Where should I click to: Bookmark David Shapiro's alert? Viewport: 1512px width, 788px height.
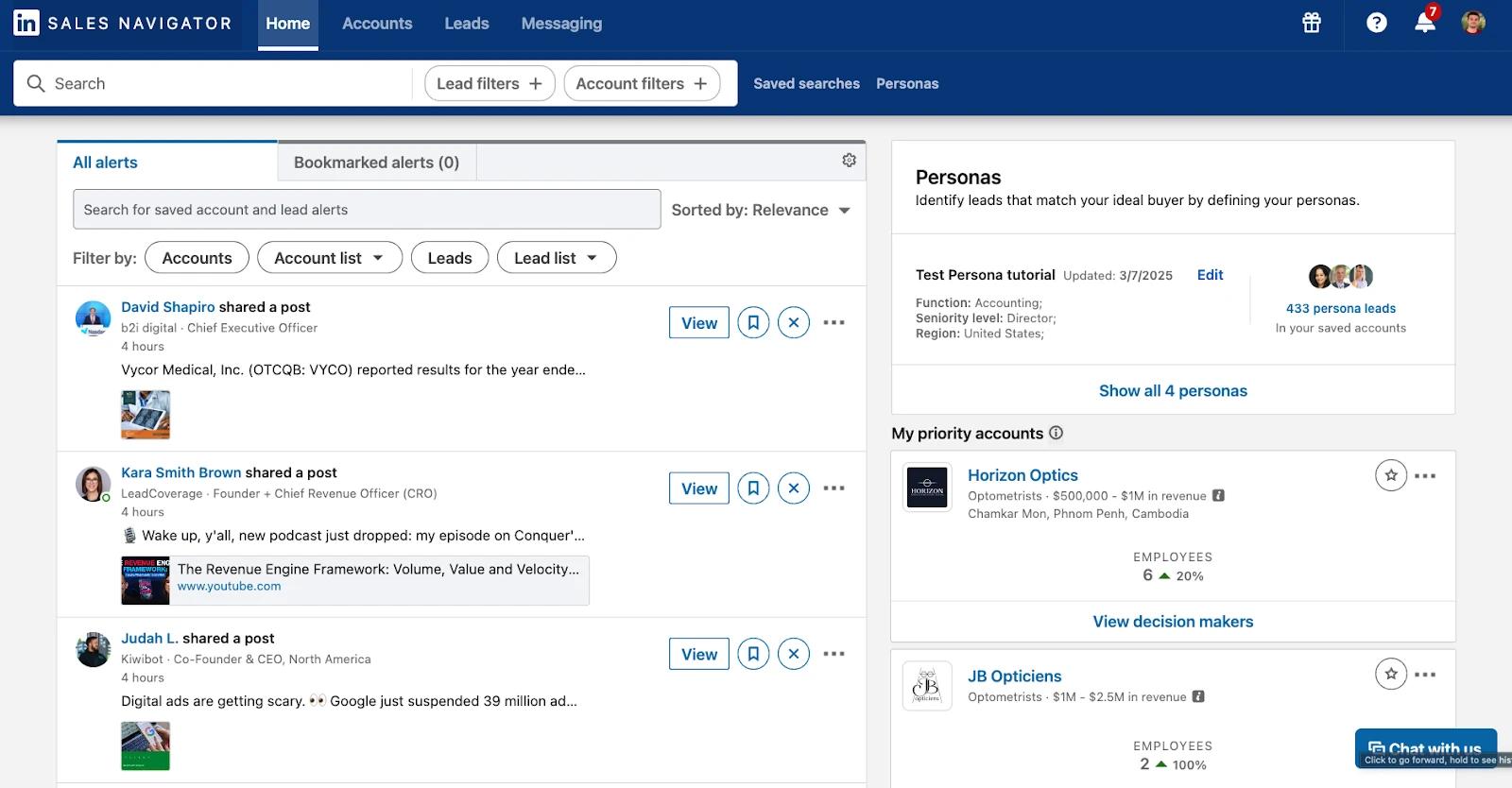(x=753, y=322)
